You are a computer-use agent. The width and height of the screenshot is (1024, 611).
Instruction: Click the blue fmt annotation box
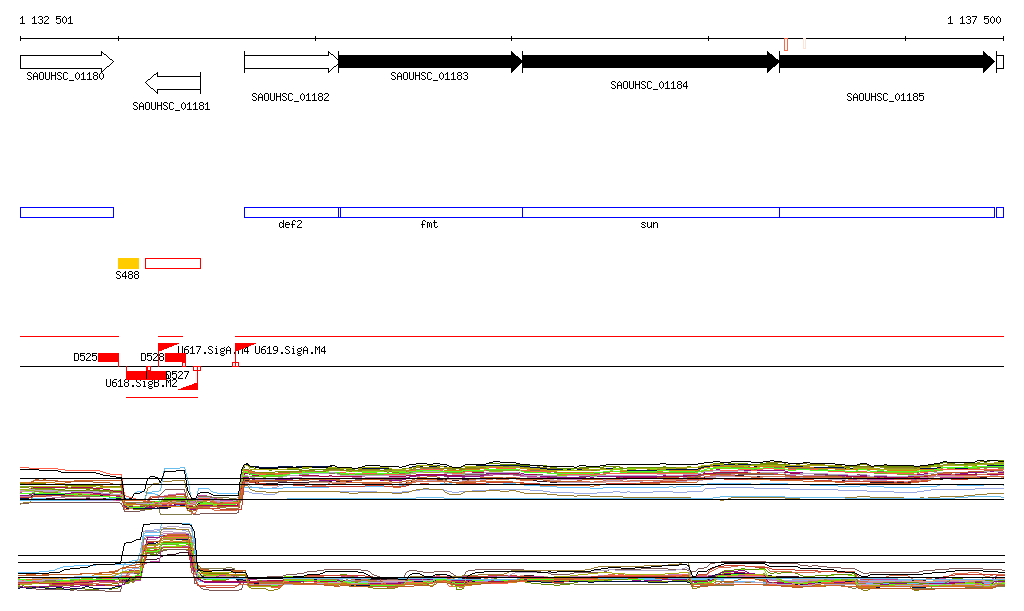431,212
